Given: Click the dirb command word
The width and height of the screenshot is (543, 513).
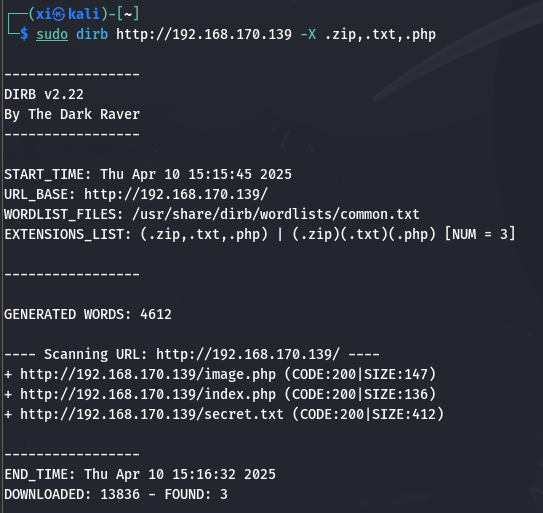Looking at the screenshot, I should tap(92, 34).
